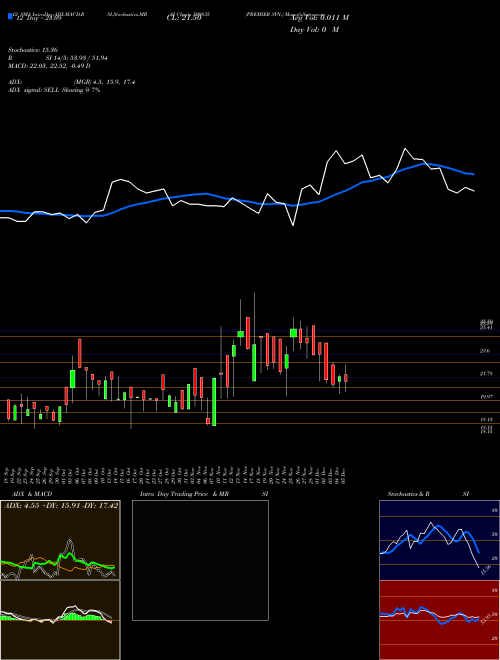Click the last red candlestick on chart
The height and width of the screenshot is (660, 500).
tap(346, 378)
